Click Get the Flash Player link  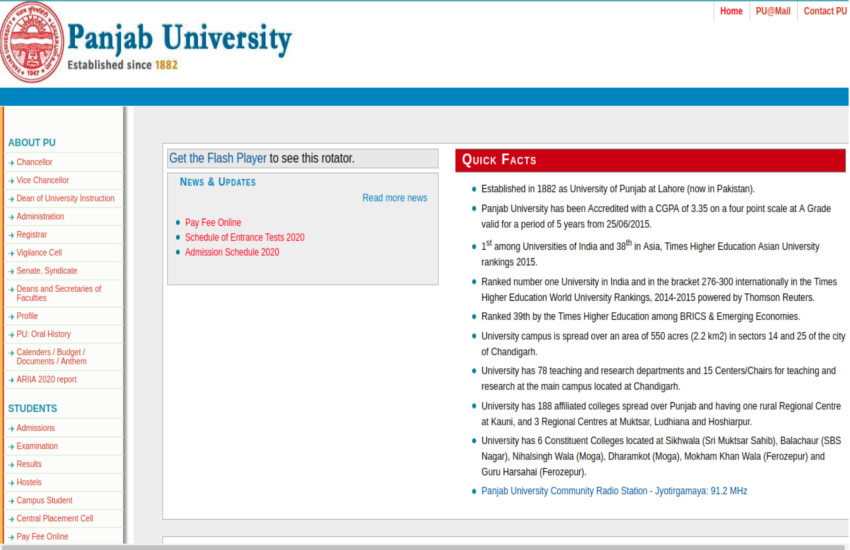[217, 158]
